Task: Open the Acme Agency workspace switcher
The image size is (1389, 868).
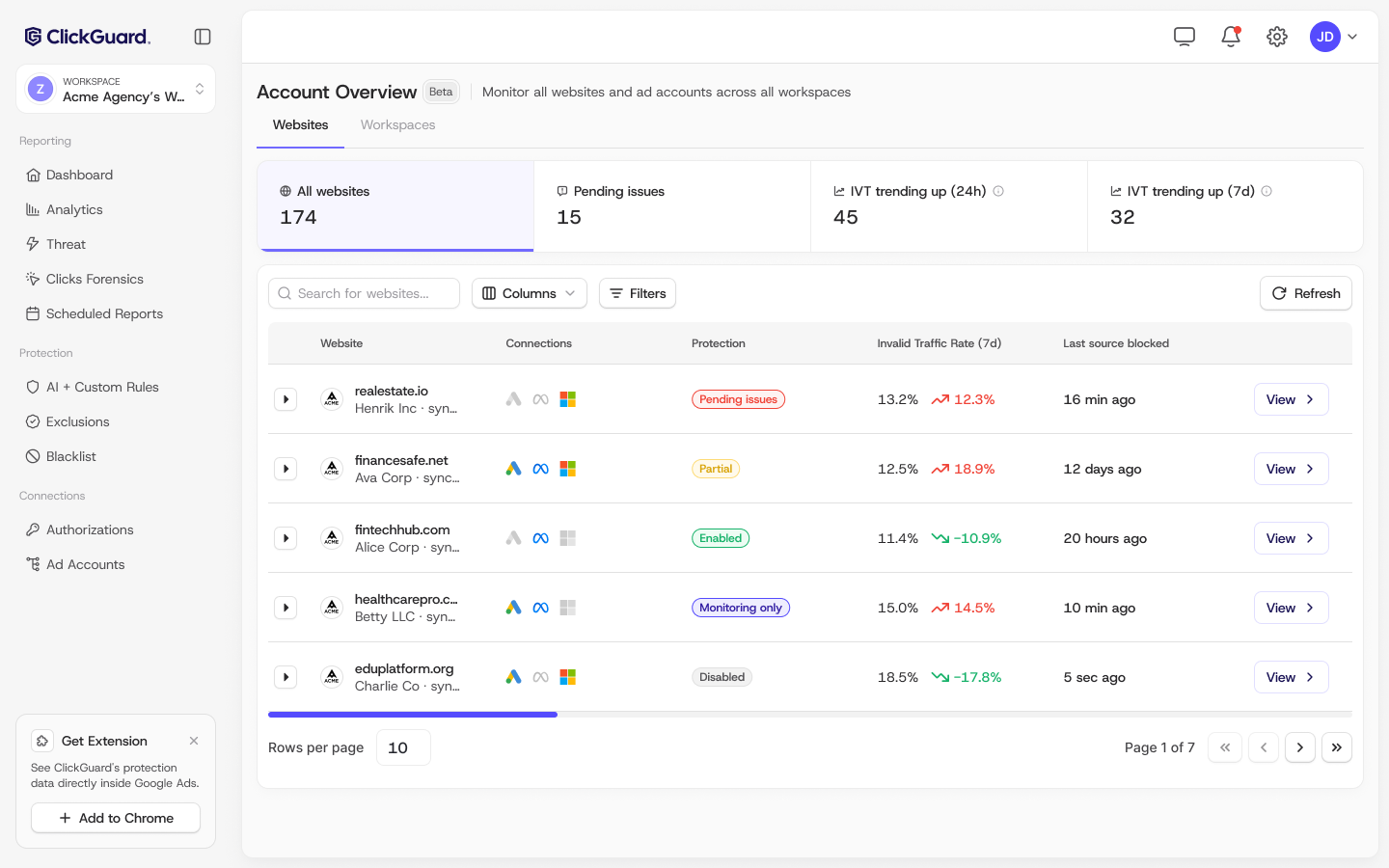Action: [x=116, y=89]
